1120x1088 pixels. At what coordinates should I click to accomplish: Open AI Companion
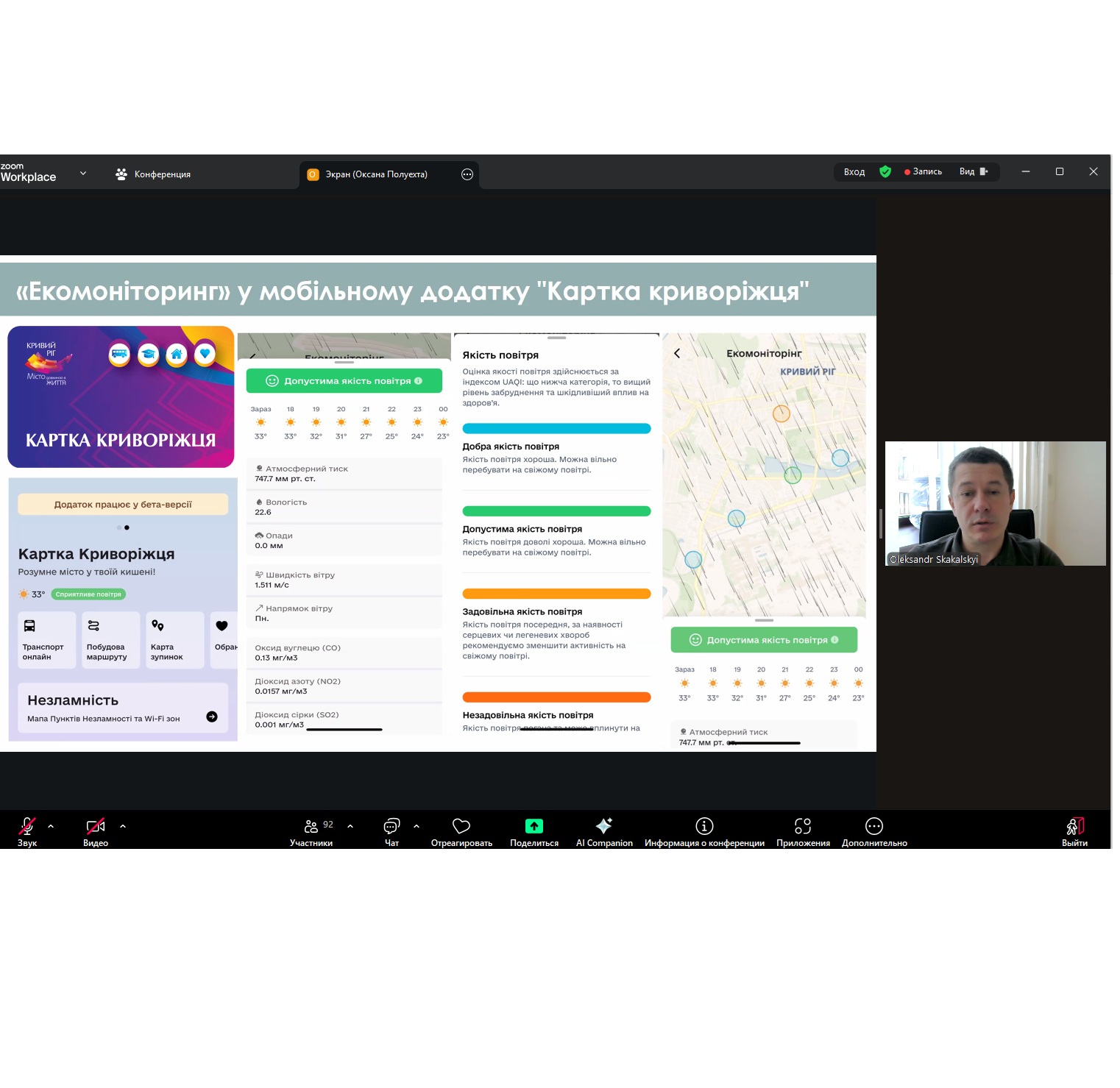(604, 826)
